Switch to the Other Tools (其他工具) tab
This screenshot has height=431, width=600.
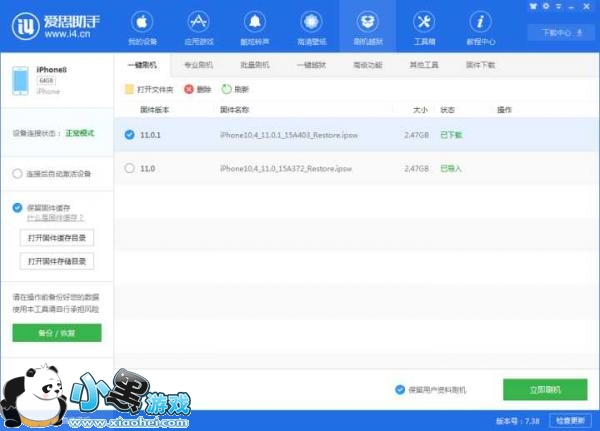point(424,65)
